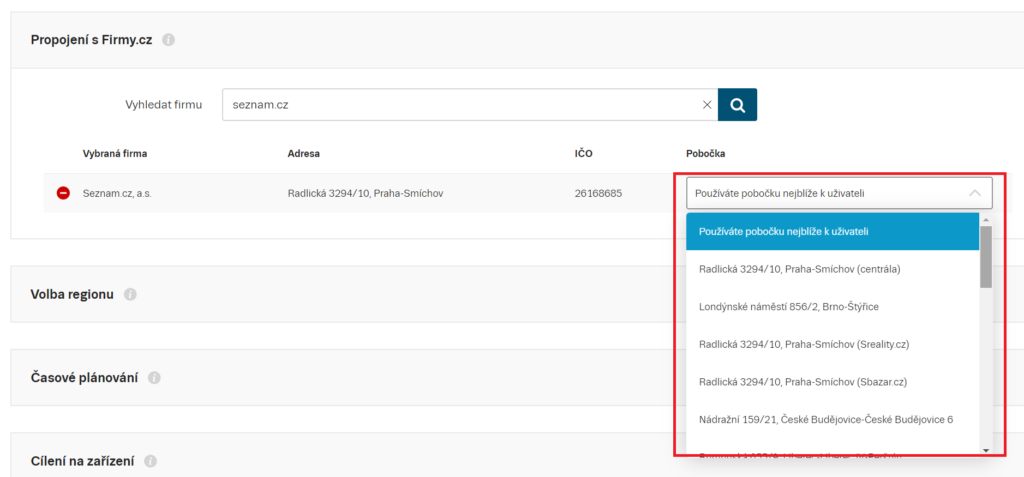Choose Londýnské náměstí 856/2, Brno-Štýřice
The height and width of the screenshot is (477, 1024).
point(833,306)
